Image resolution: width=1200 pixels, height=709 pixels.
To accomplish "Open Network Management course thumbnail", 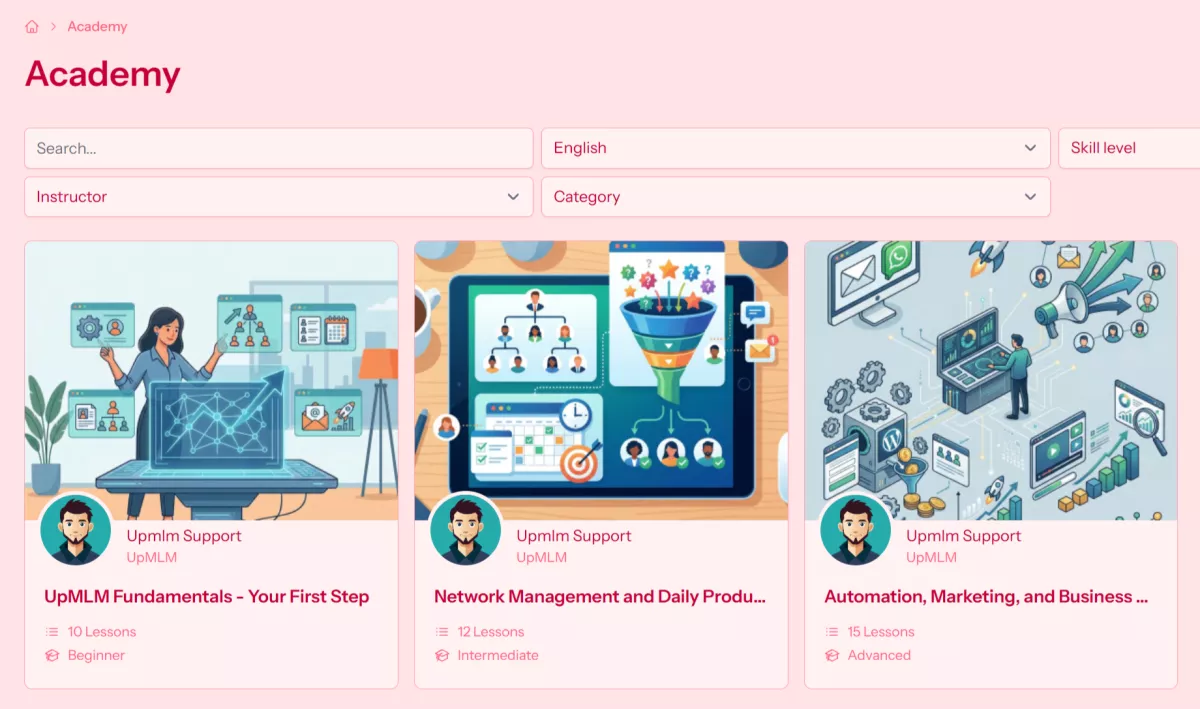I will 601,380.
